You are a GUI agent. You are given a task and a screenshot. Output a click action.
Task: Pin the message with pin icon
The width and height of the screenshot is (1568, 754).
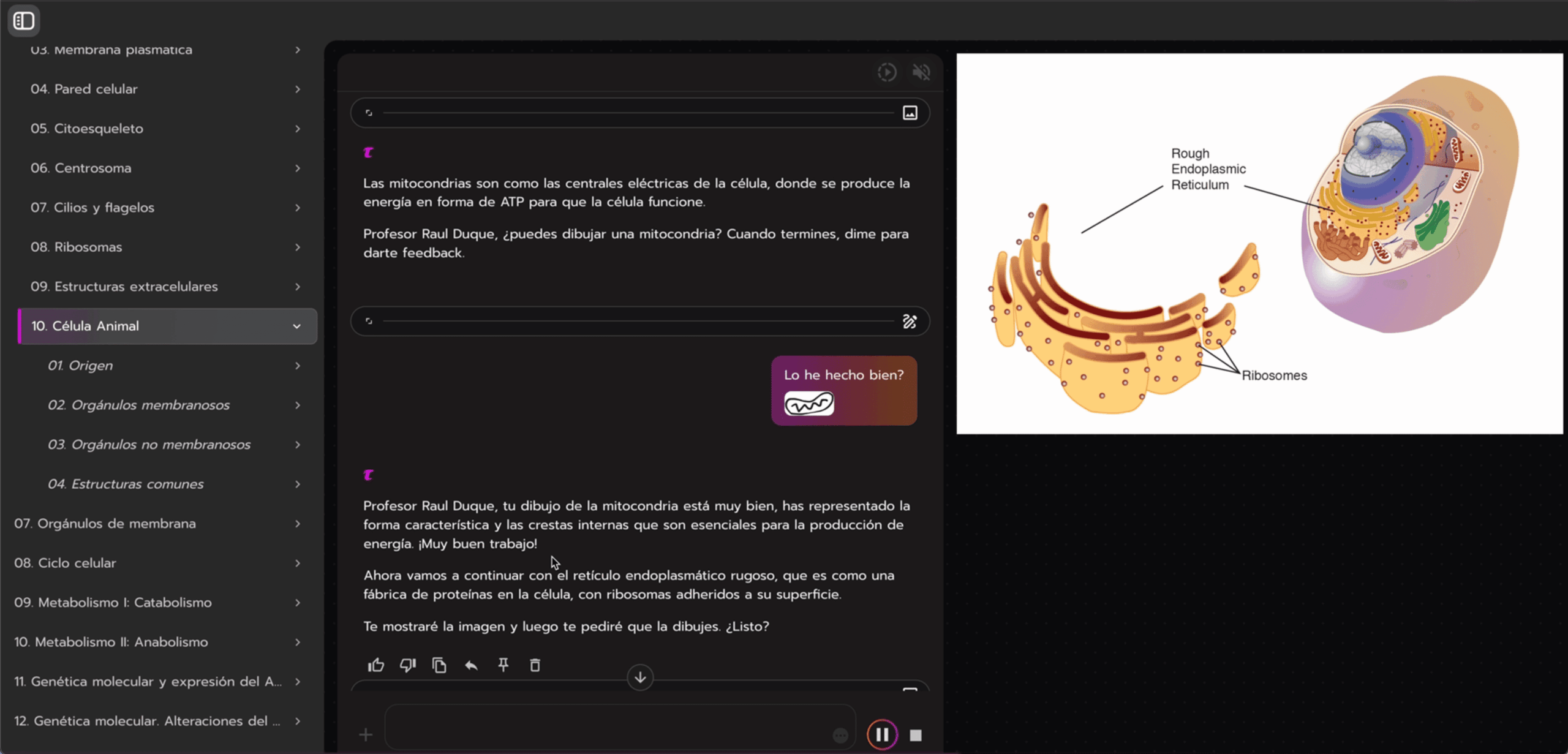(503, 665)
